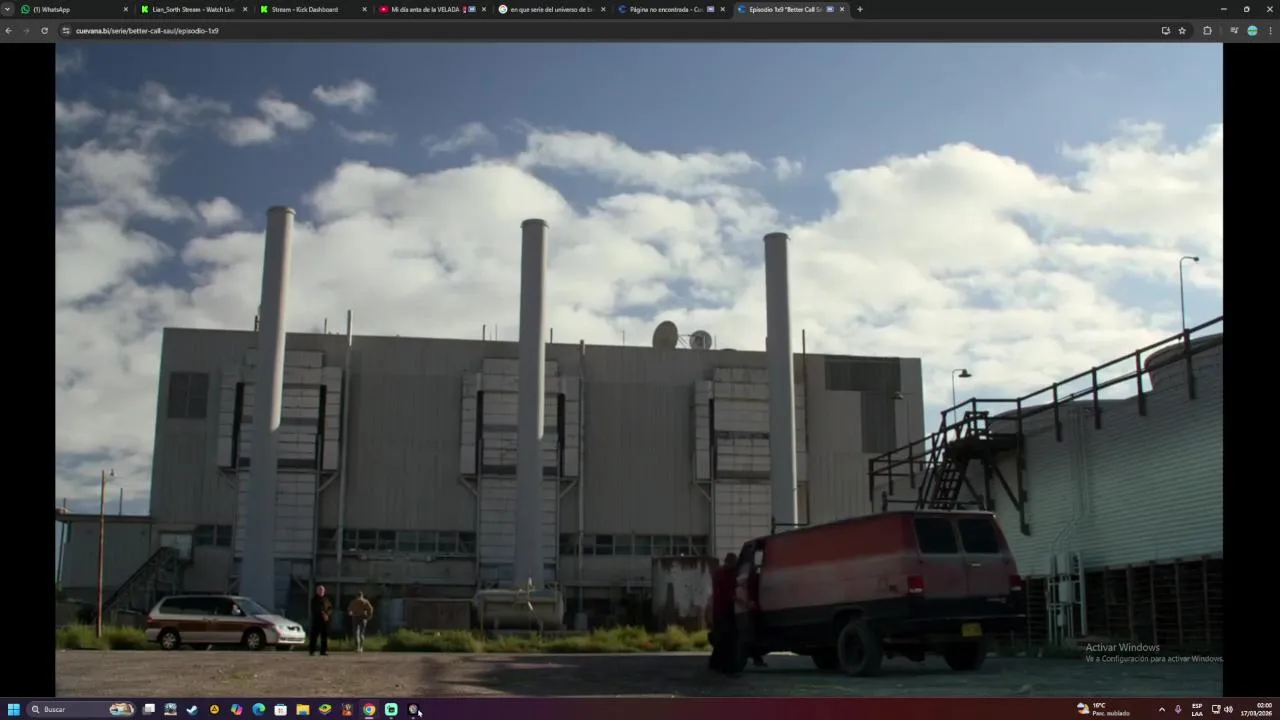
Task: Open the browser extensions puzzle icon
Action: pos(1207,31)
